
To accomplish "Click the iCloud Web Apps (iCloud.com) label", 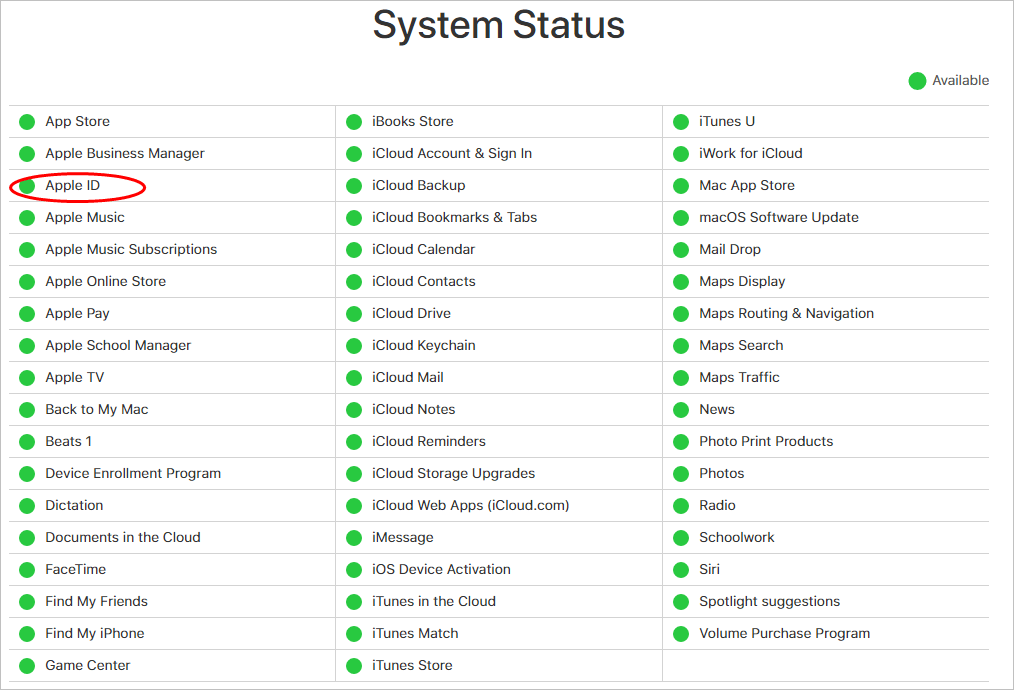I will [x=470, y=505].
